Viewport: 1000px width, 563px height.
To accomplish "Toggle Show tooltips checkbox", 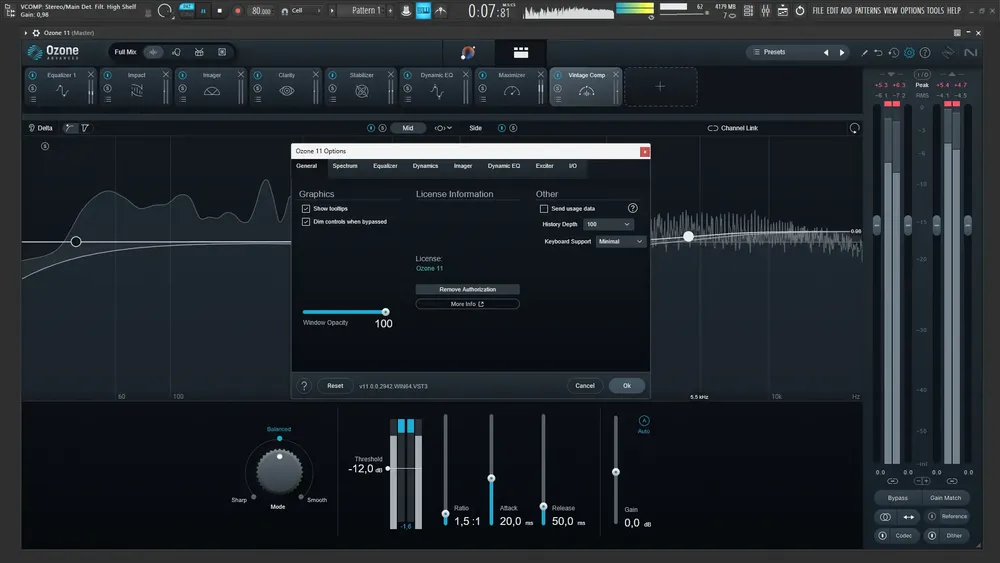I will [306, 208].
